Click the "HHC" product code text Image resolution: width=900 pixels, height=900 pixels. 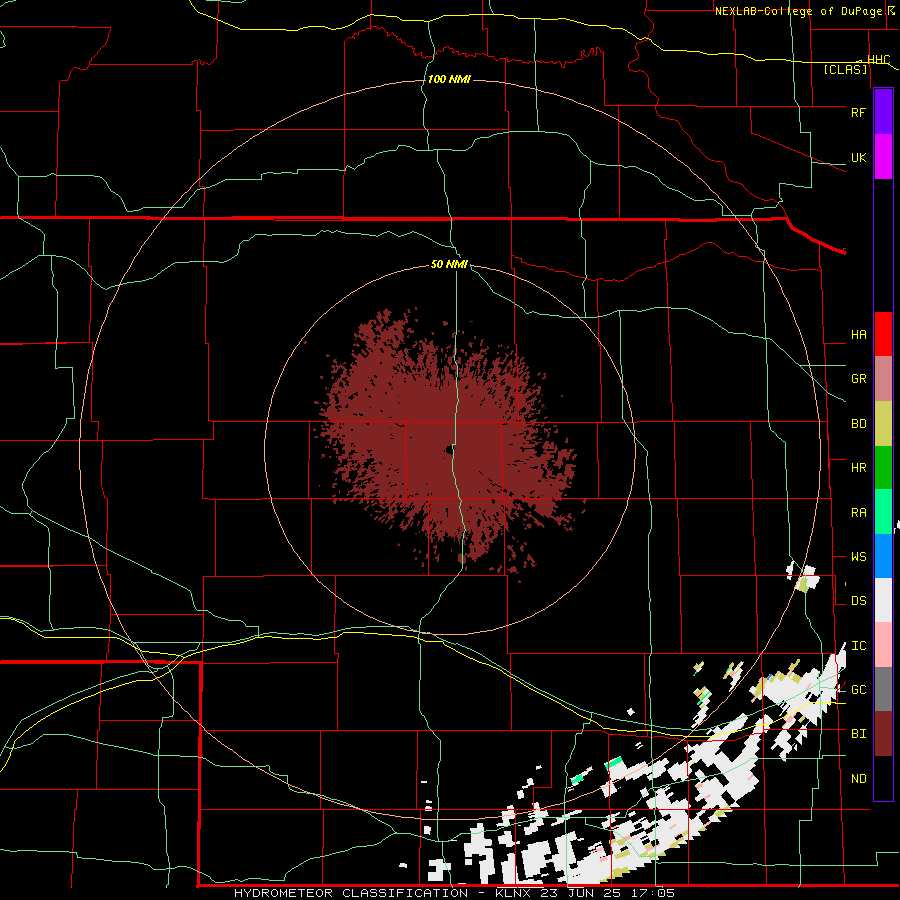(878, 60)
